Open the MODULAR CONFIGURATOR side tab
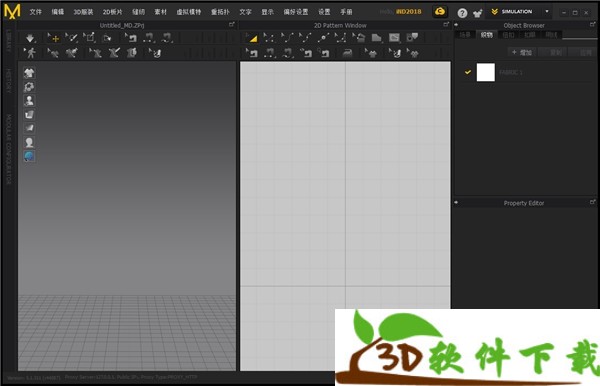The height and width of the screenshot is (386, 600). (x=8, y=149)
